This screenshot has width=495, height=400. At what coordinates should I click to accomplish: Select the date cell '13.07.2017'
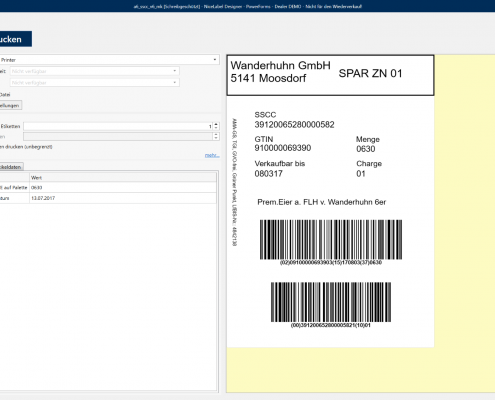click(123, 198)
